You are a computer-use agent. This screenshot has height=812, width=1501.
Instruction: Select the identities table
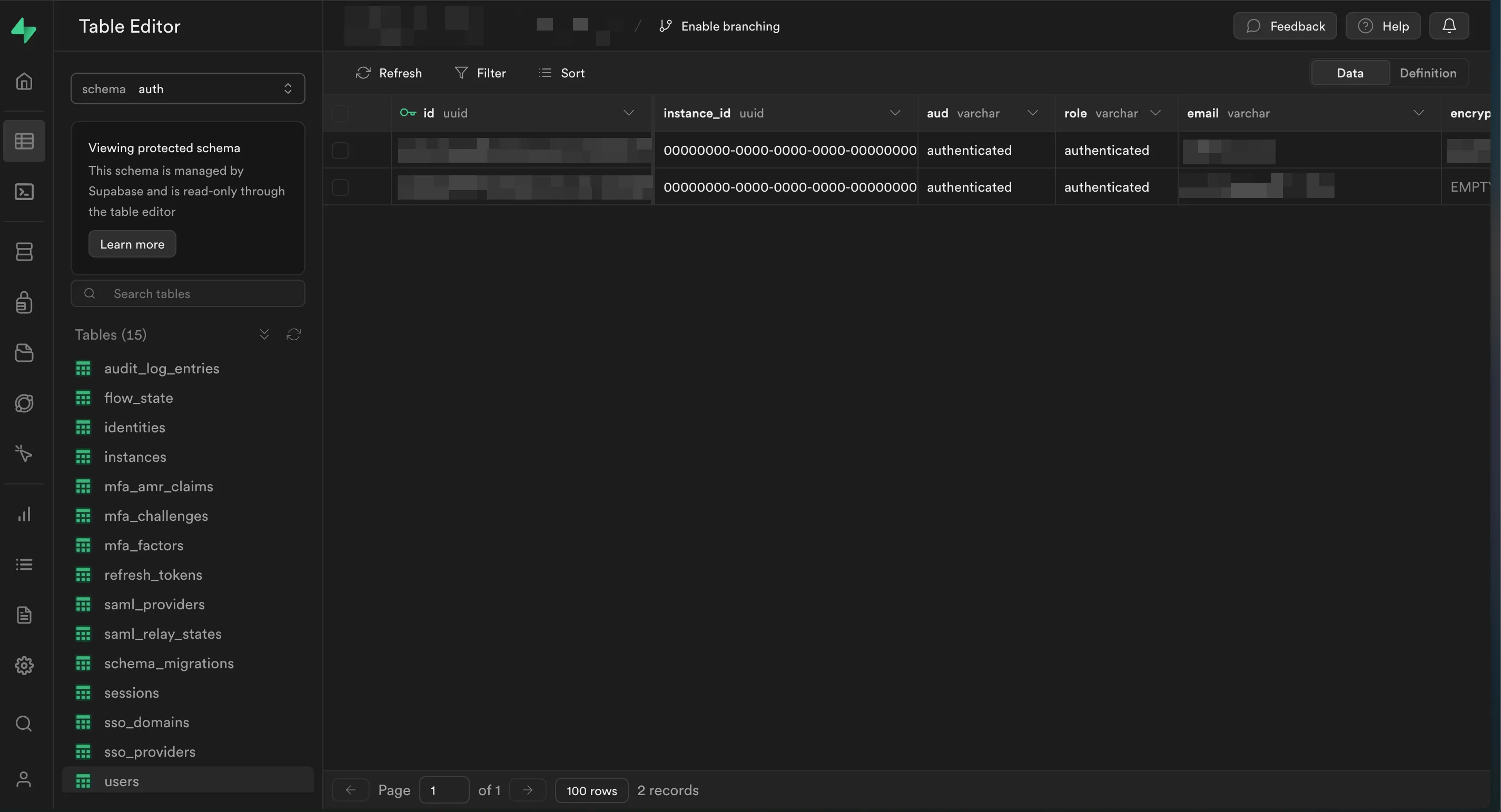pos(135,427)
